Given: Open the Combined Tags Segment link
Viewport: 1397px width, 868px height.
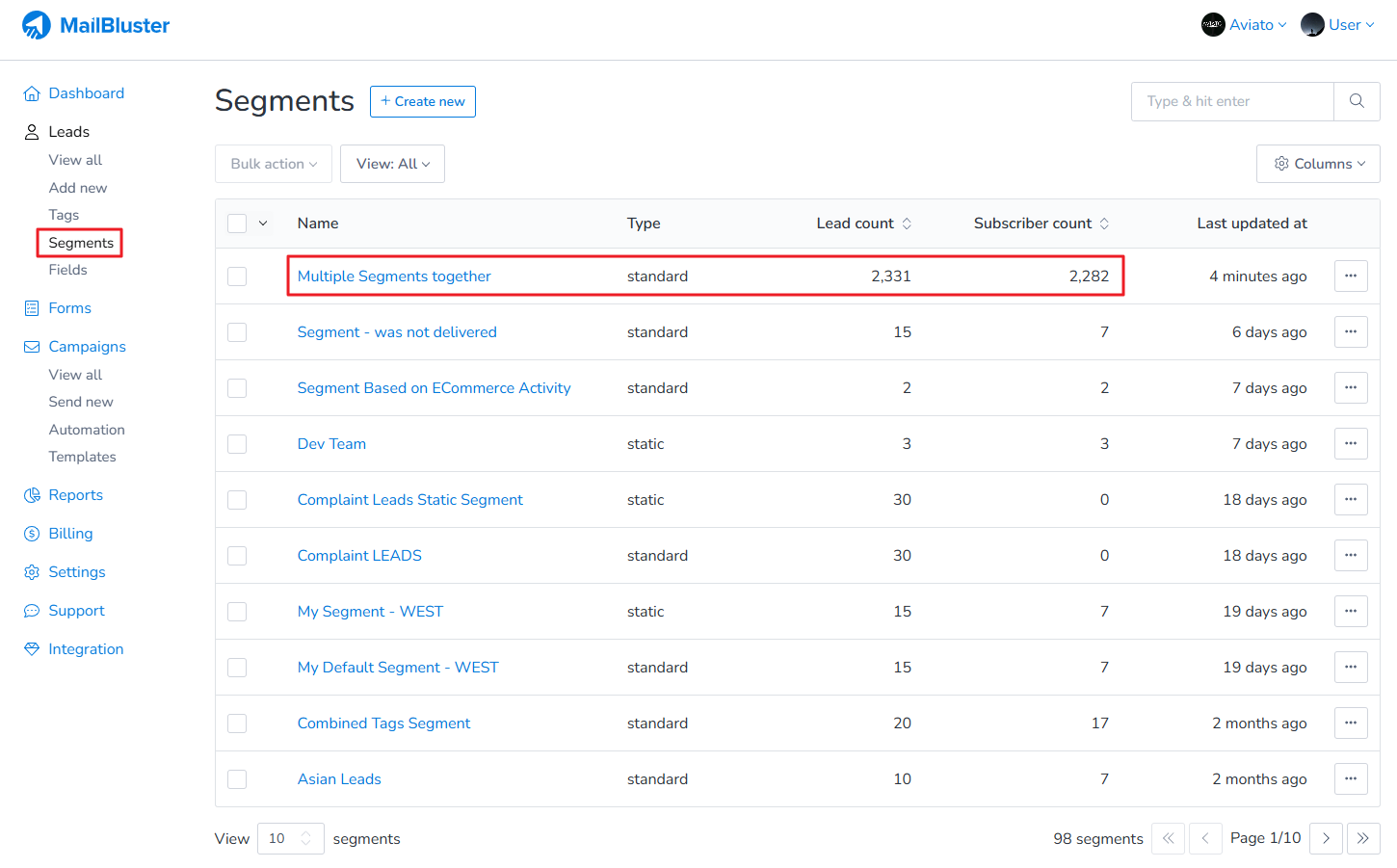Looking at the screenshot, I should pos(383,723).
